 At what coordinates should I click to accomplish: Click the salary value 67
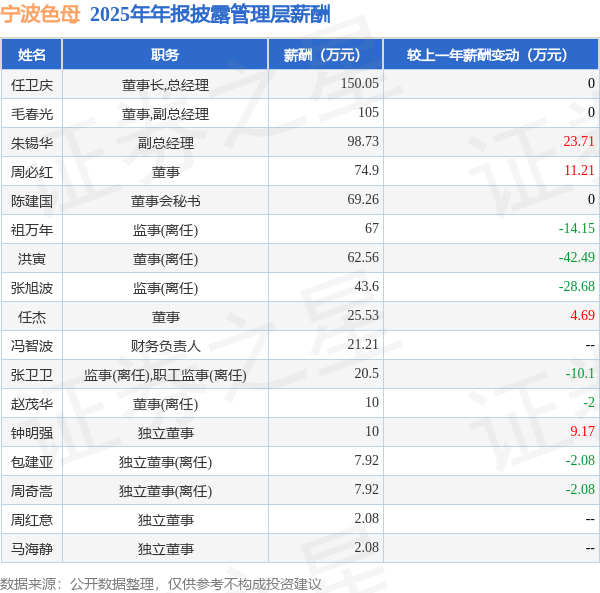[372, 229]
